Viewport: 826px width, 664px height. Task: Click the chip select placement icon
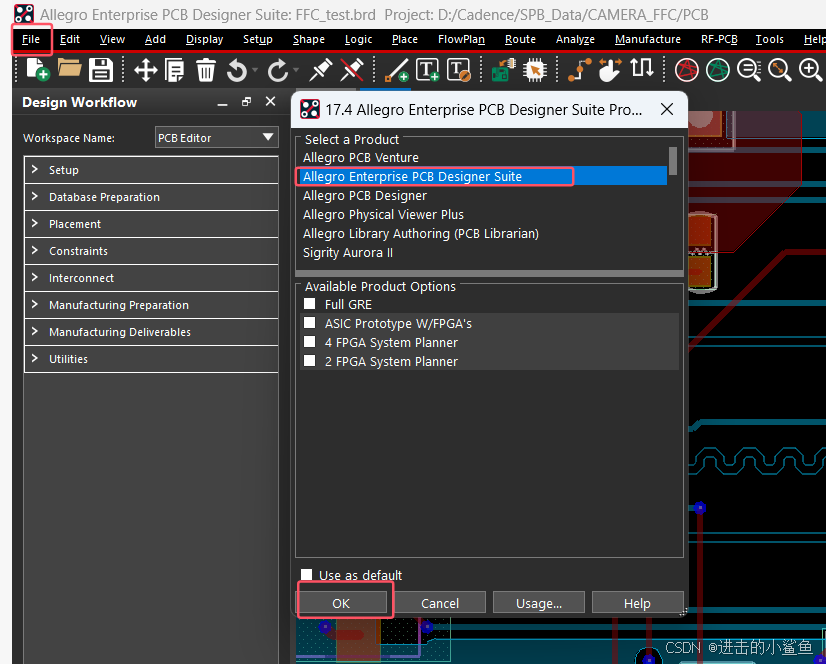pyautogui.click(x=535, y=70)
